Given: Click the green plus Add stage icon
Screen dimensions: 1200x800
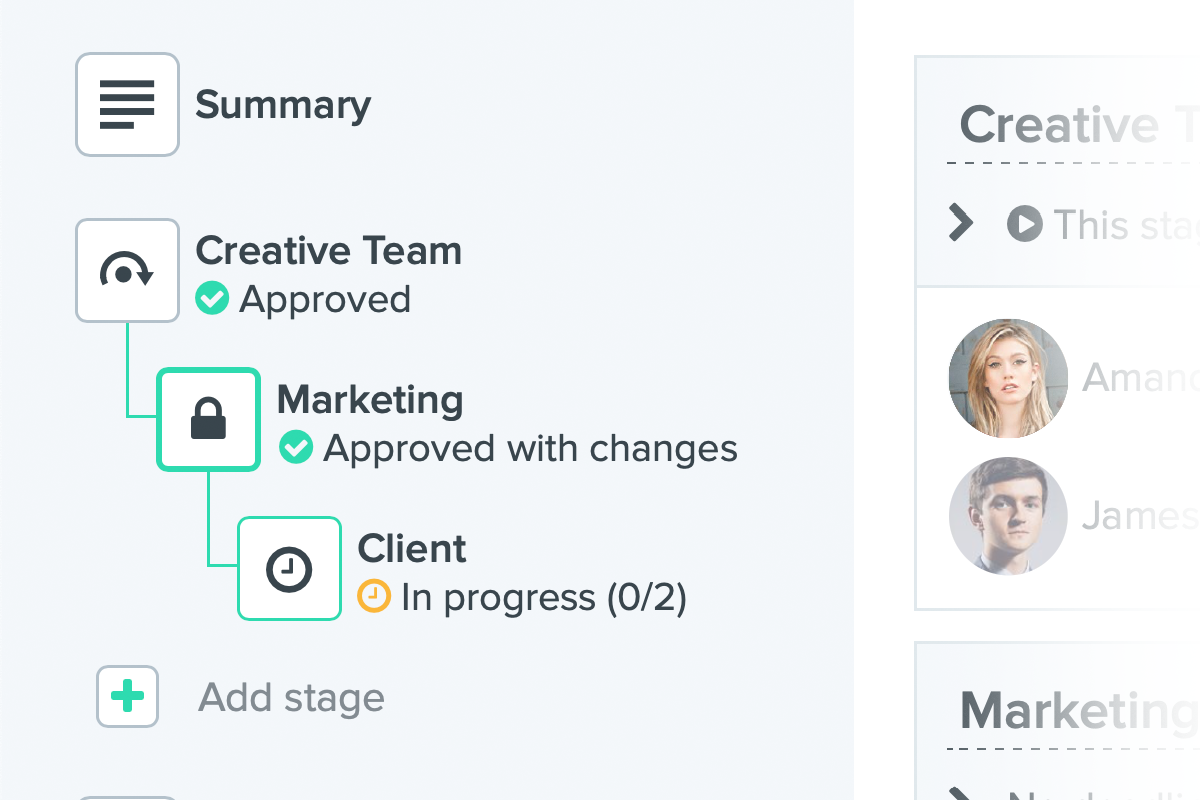Looking at the screenshot, I should [127, 696].
